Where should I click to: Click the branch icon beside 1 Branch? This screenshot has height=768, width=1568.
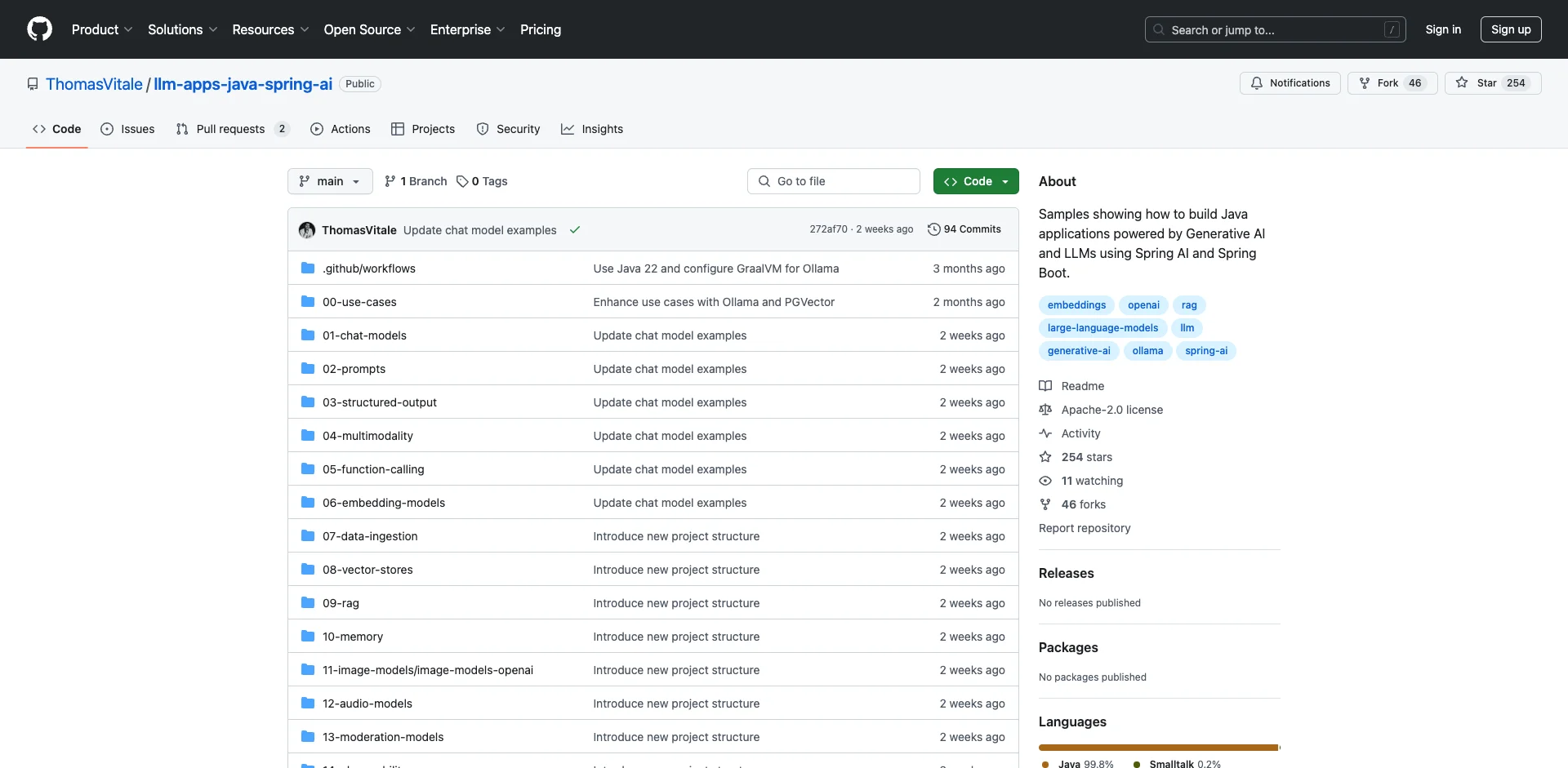point(390,181)
